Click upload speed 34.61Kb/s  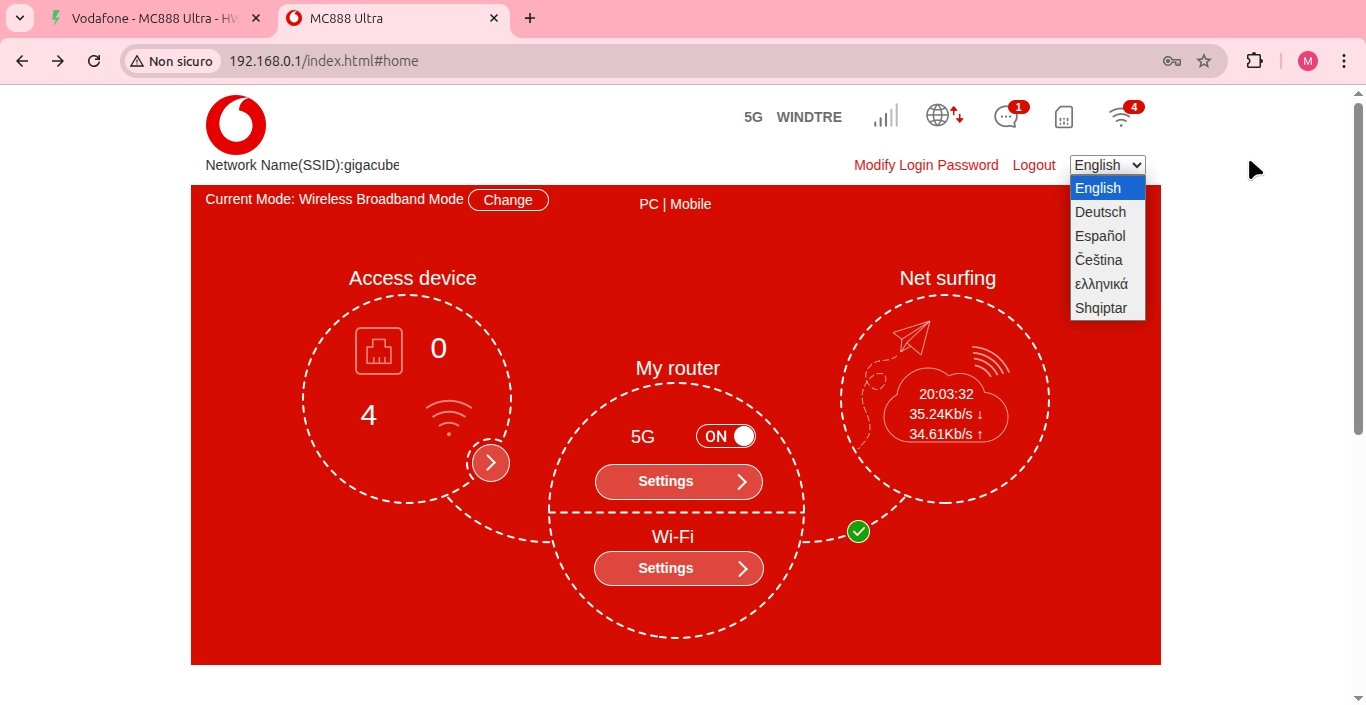946,434
